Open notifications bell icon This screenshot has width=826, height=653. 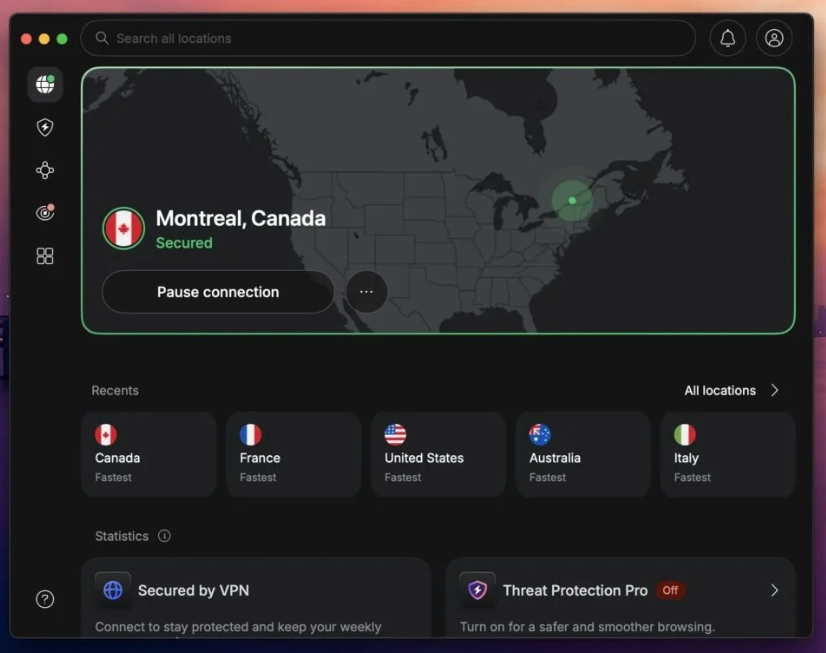tap(727, 38)
